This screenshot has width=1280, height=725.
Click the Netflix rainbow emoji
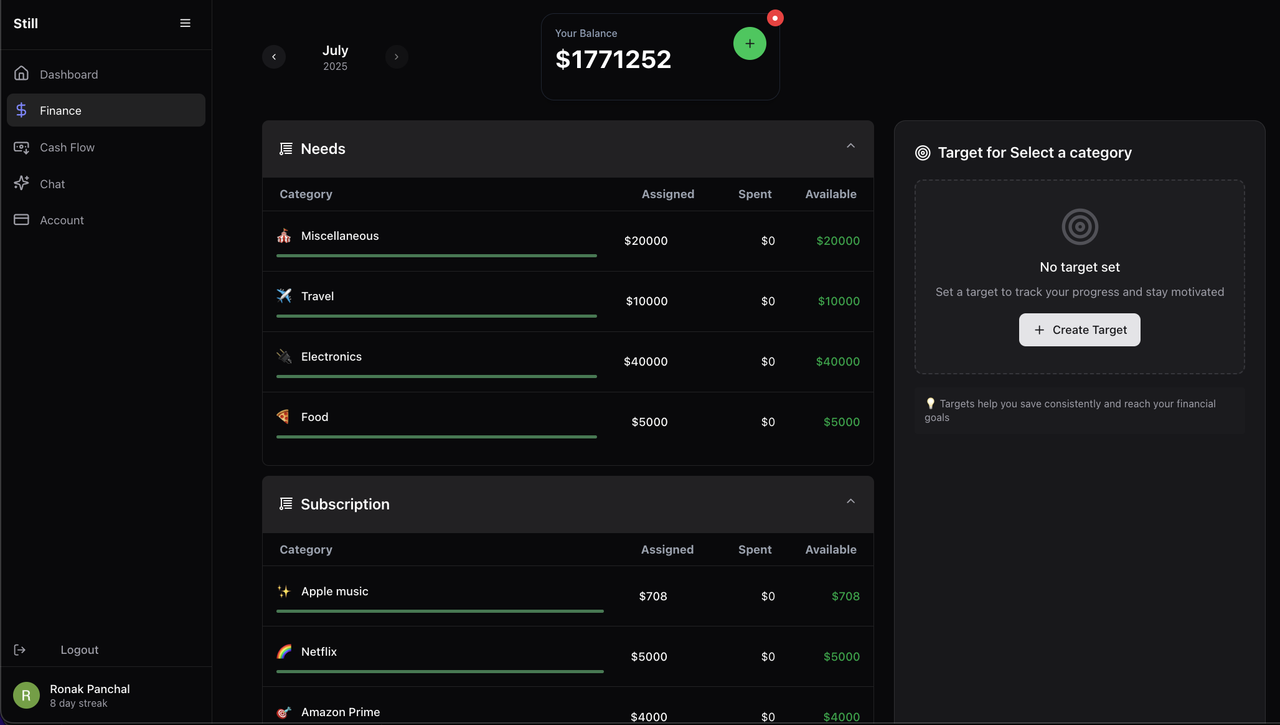point(284,651)
